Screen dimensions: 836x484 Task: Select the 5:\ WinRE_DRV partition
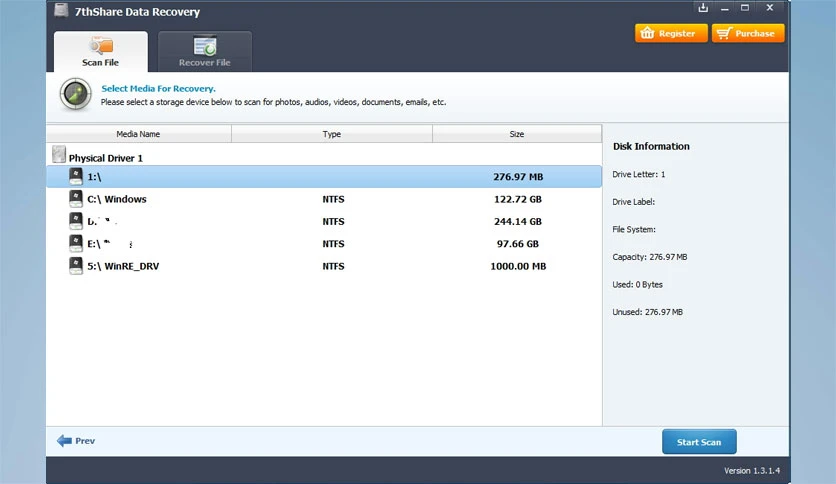click(324, 266)
